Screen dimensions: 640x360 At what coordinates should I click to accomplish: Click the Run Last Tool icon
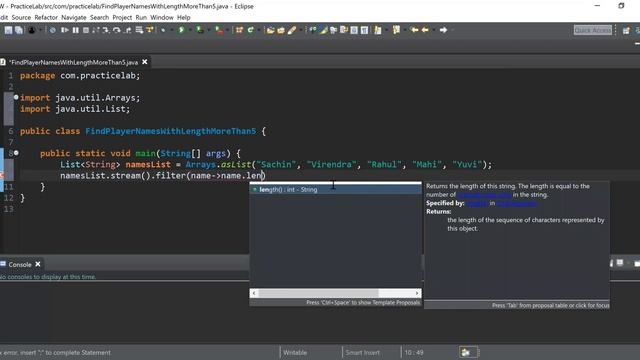click(x=219, y=30)
